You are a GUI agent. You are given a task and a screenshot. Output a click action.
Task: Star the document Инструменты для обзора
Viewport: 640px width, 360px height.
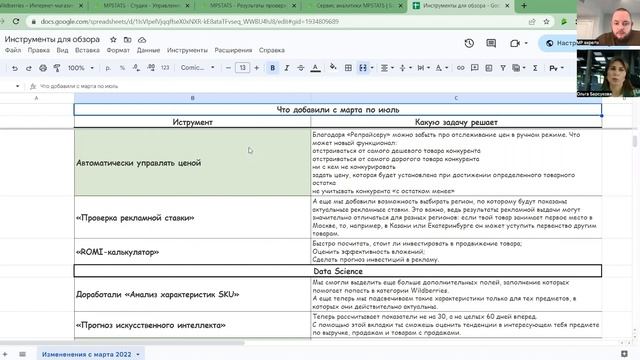point(113,40)
